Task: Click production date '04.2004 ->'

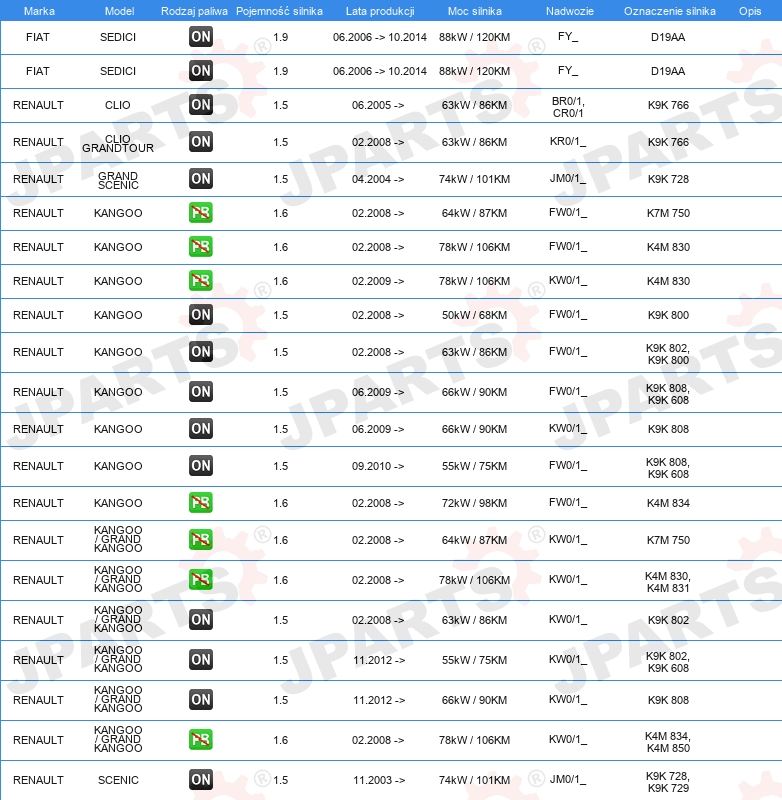Action: (x=378, y=179)
